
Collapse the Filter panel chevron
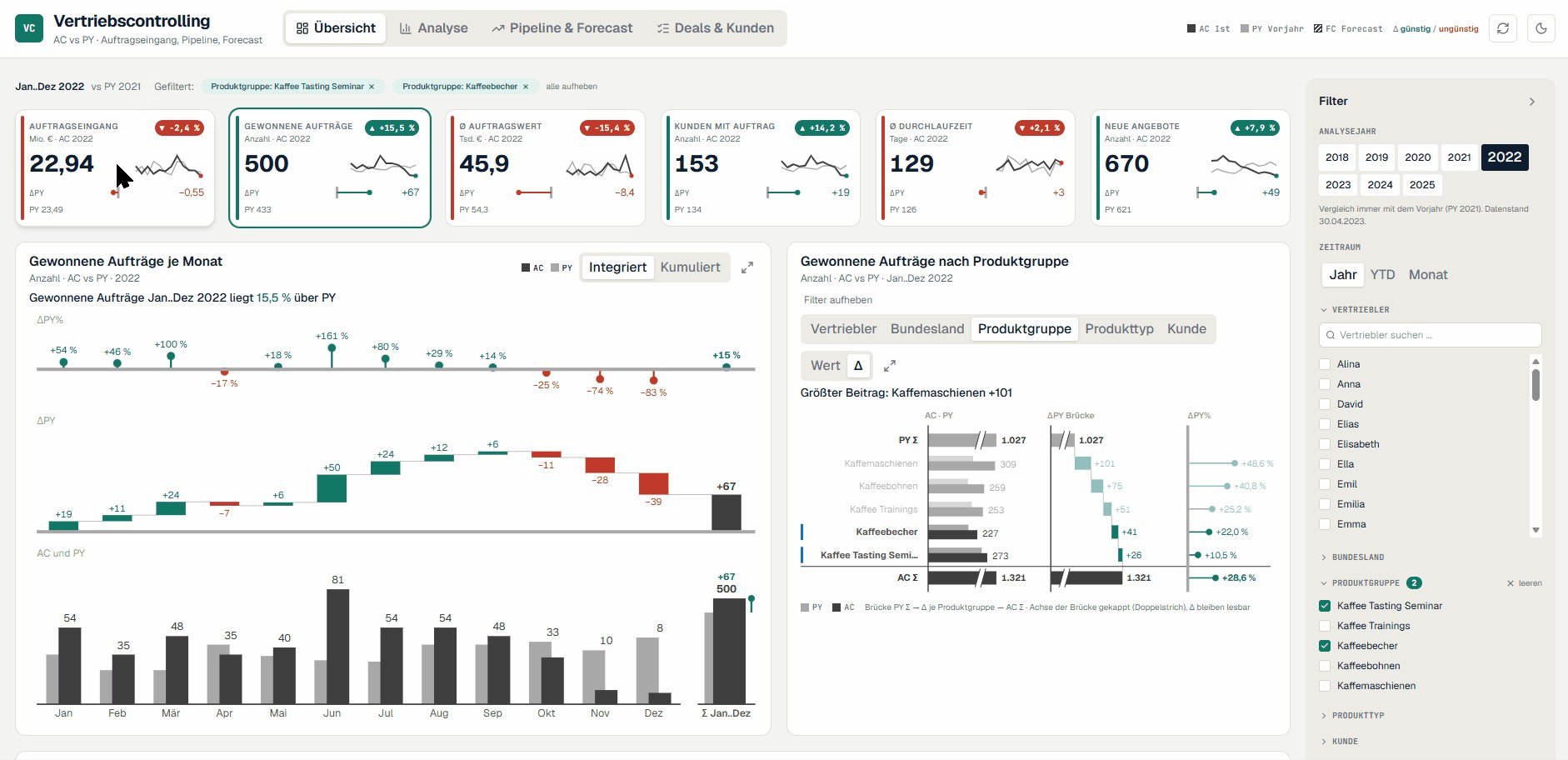[x=1531, y=102]
